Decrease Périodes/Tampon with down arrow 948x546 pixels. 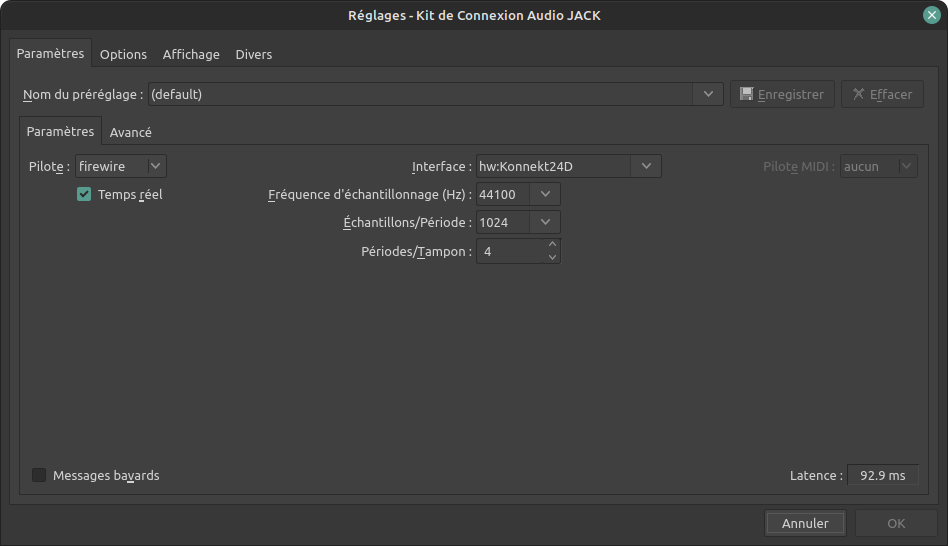(x=552, y=257)
